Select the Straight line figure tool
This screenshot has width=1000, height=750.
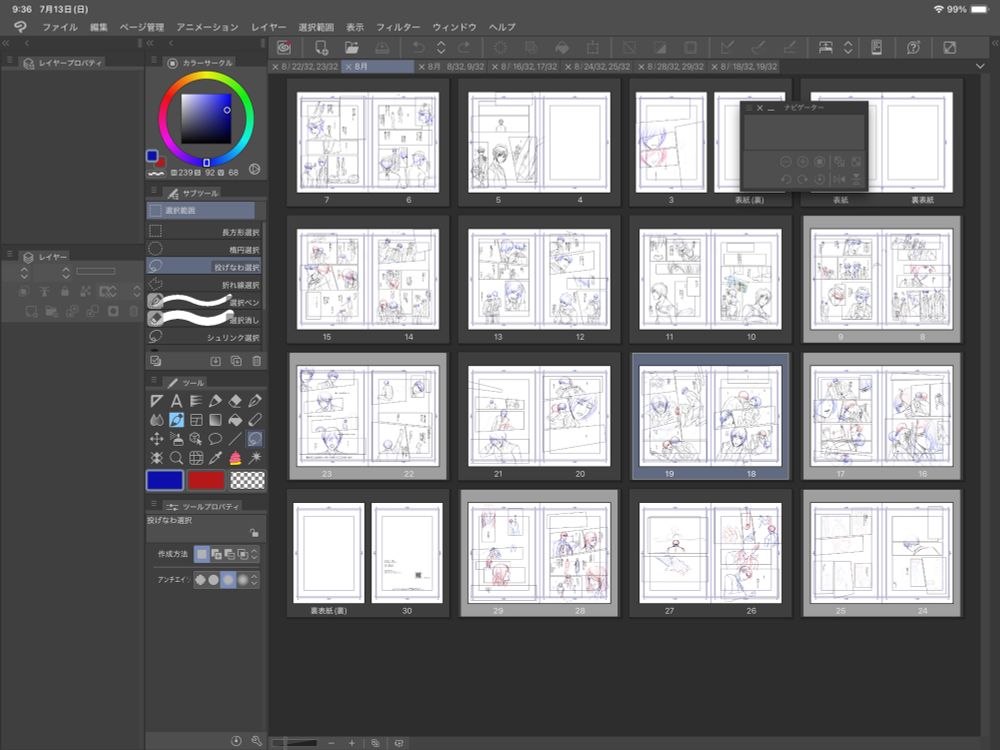tap(235, 439)
